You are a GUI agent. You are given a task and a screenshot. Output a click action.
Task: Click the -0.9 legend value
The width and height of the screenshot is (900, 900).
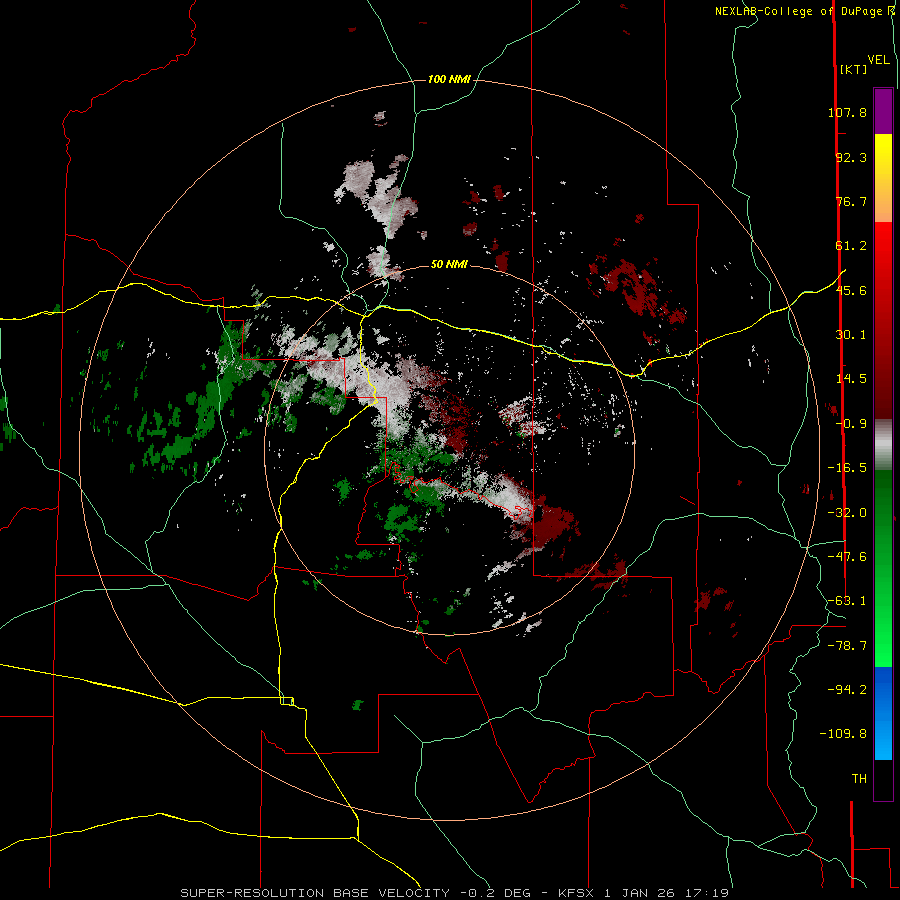(851, 424)
